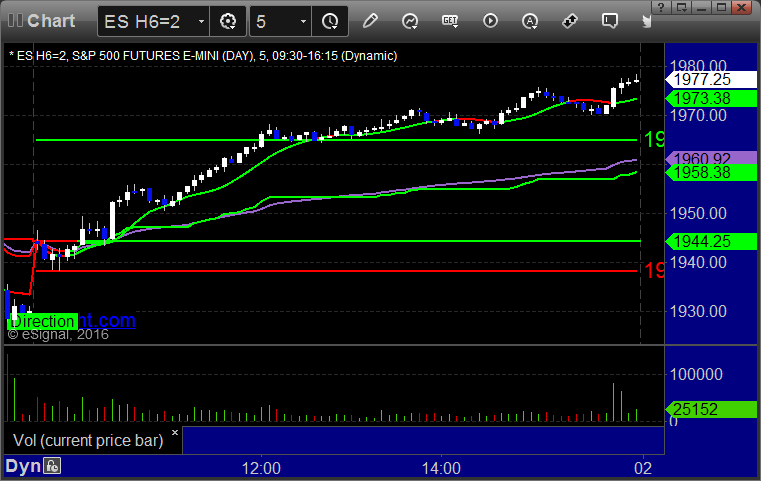Image resolution: width=761 pixels, height=481 pixels.
Task: Close the Vol (current price bar) panel
Action: tap(175, 432)
